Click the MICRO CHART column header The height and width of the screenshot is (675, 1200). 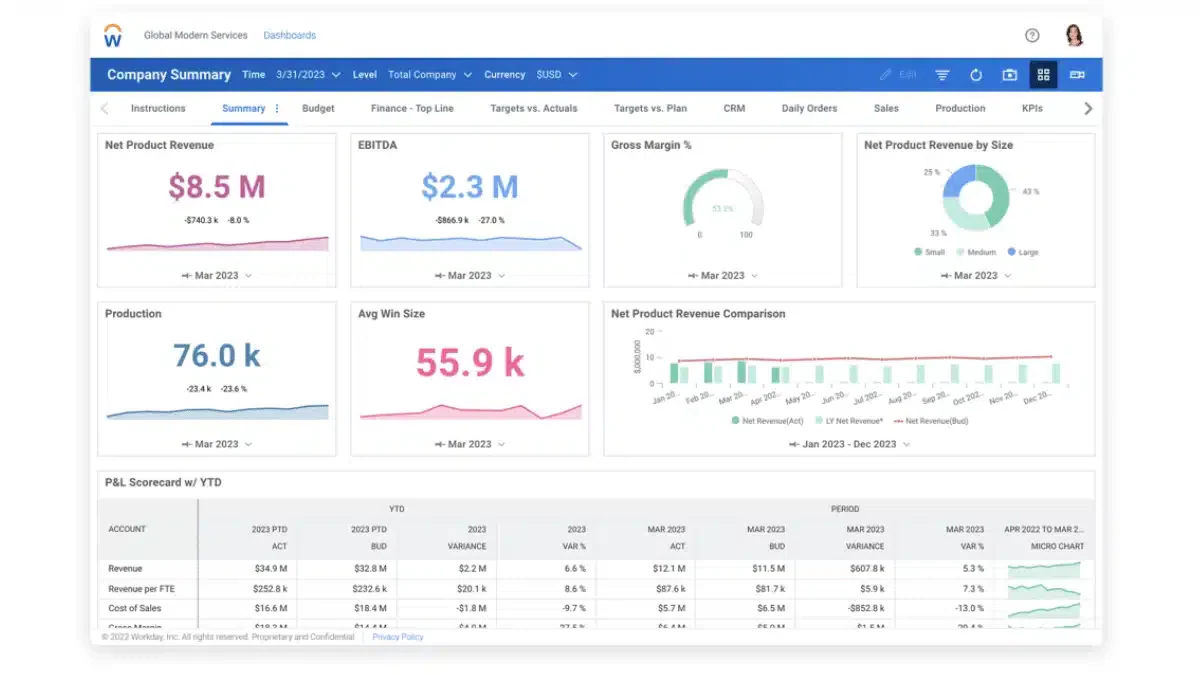[x=1057, y=547]
